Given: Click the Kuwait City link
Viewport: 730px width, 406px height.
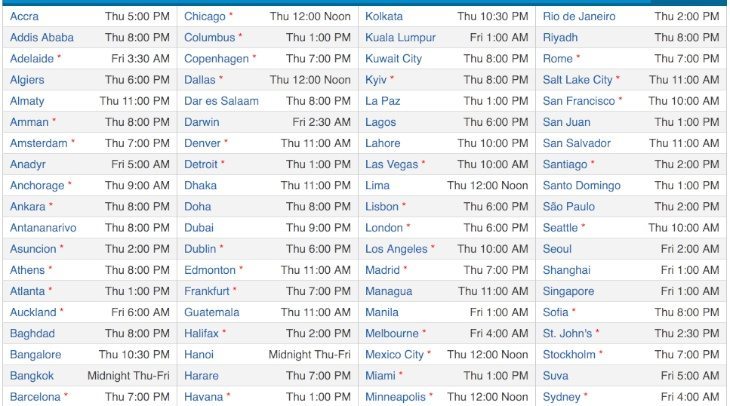Looking at the screenshot, I should pyautogui.click(x=393, y=59).
